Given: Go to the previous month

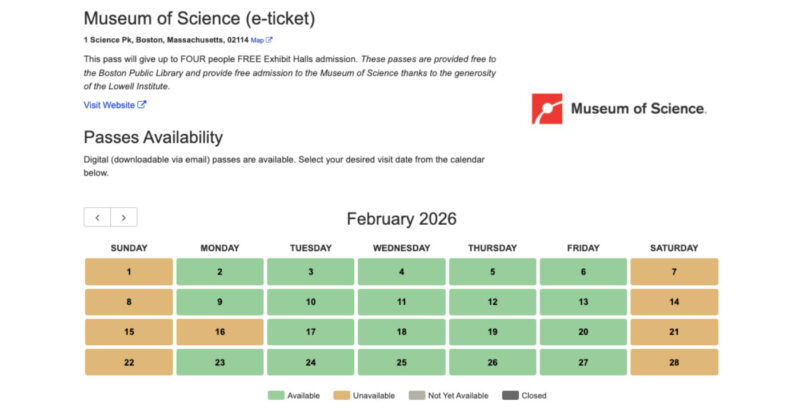Looking at the screenshot, I should pyautogui.click(x=97, y=217).
